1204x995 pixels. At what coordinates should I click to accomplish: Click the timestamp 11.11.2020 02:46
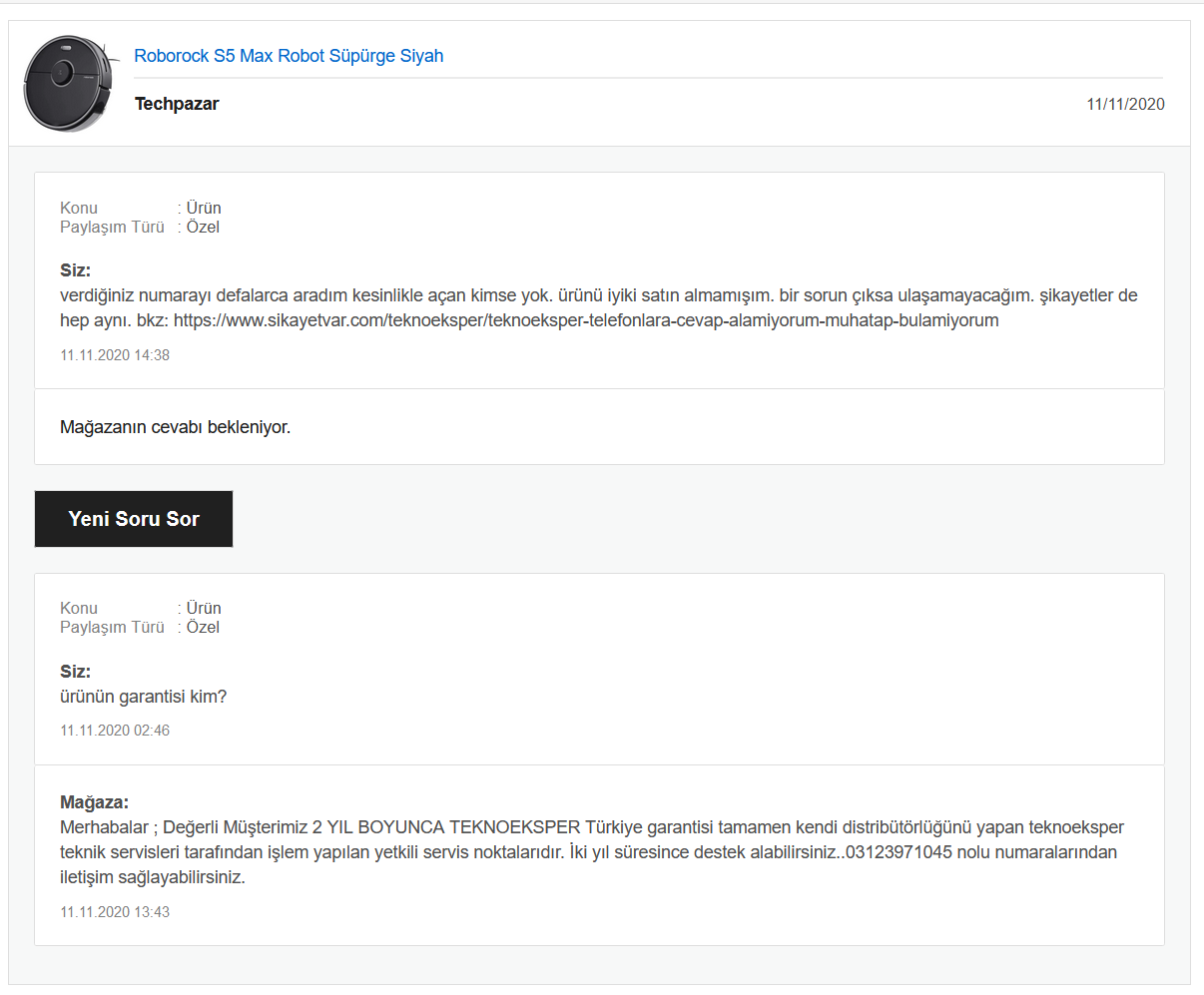point(115,731)
